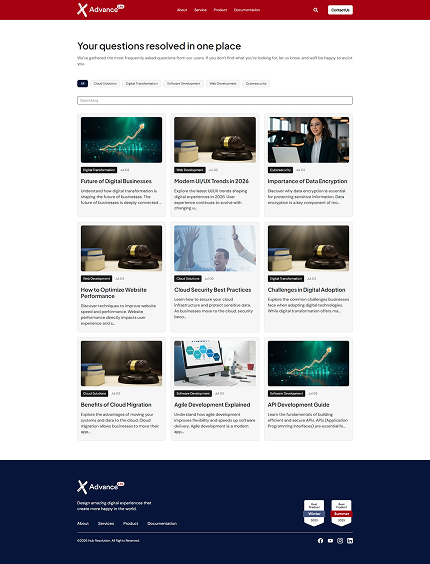This screenshot has height=564, width=430.
Task: Open the Importance of Data Encryption image
Action: pos(308,140)
